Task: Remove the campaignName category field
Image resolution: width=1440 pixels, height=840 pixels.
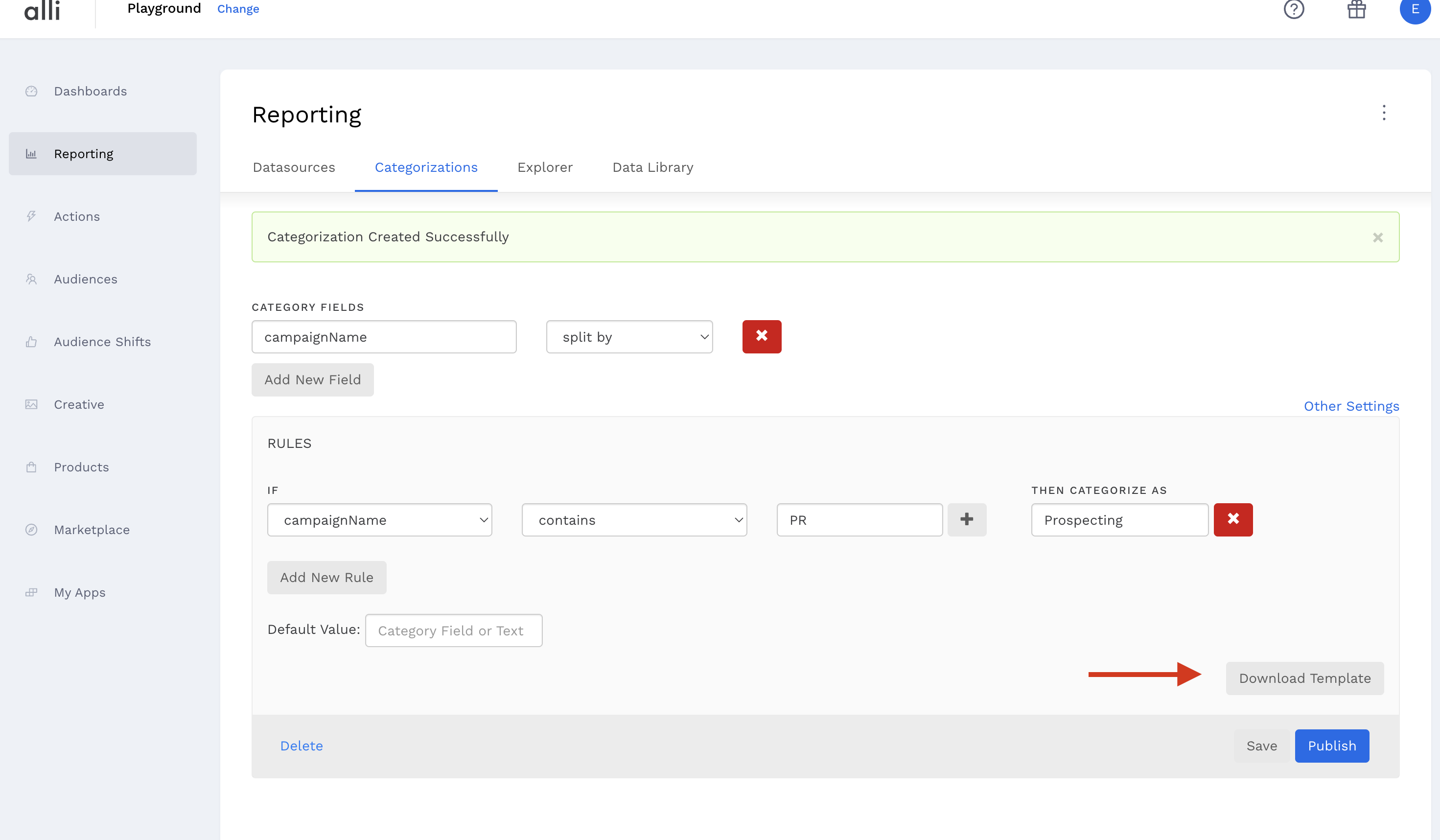Action: [x=761, y=337]
